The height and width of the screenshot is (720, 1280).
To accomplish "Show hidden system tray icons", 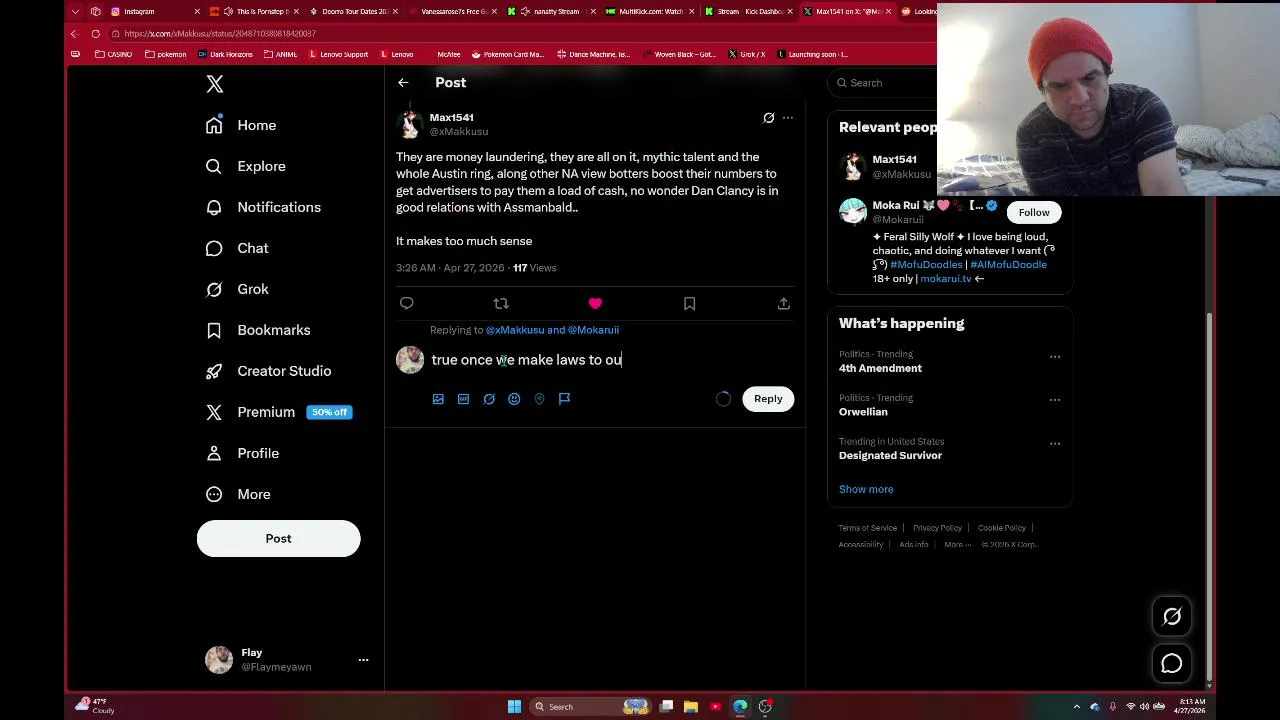I will click(1077, 707).
